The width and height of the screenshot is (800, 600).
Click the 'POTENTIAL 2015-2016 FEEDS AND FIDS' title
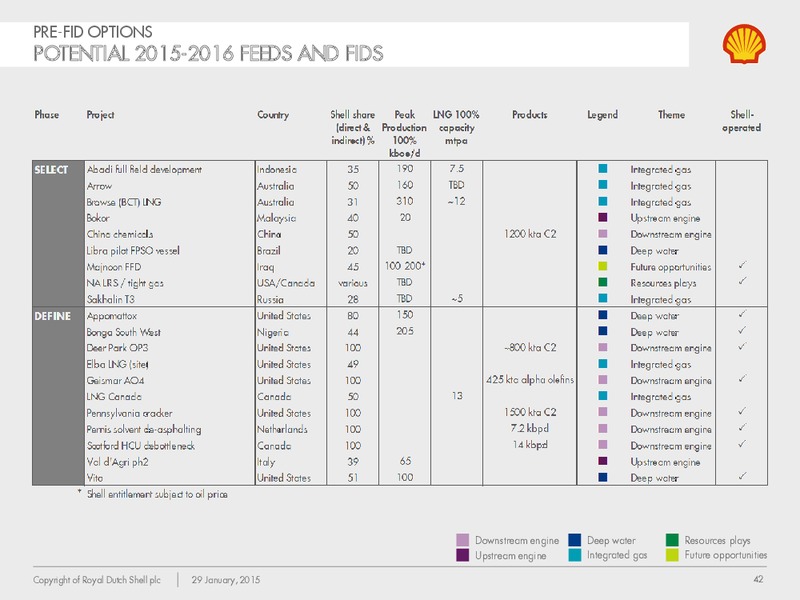click(x=208, y=53)
